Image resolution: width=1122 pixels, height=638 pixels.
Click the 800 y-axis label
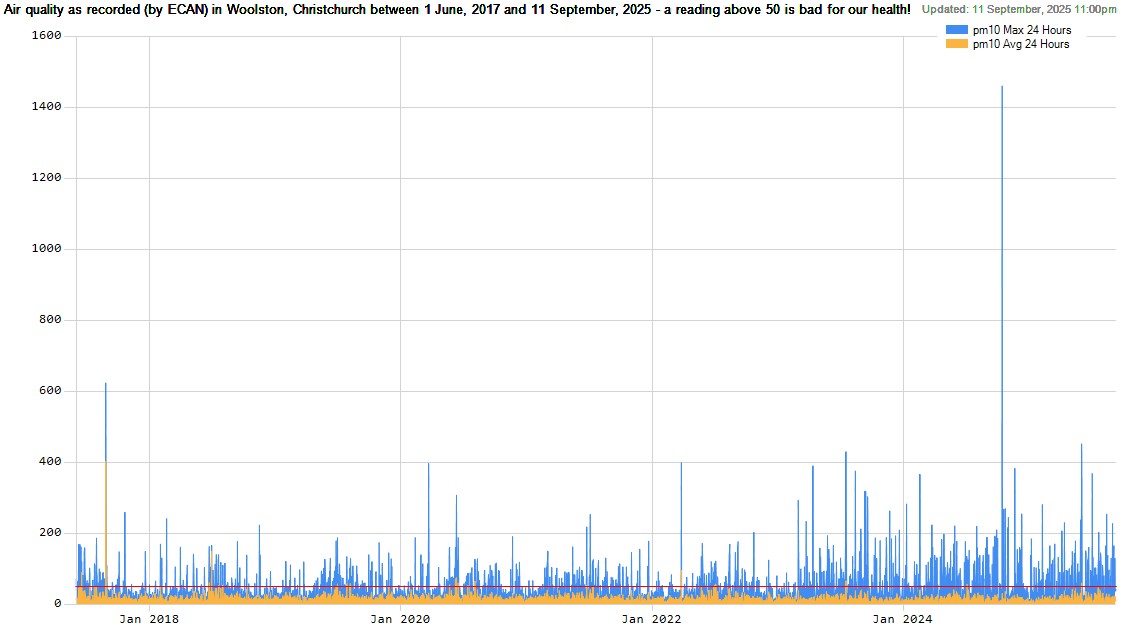click(x=50, y=320)
